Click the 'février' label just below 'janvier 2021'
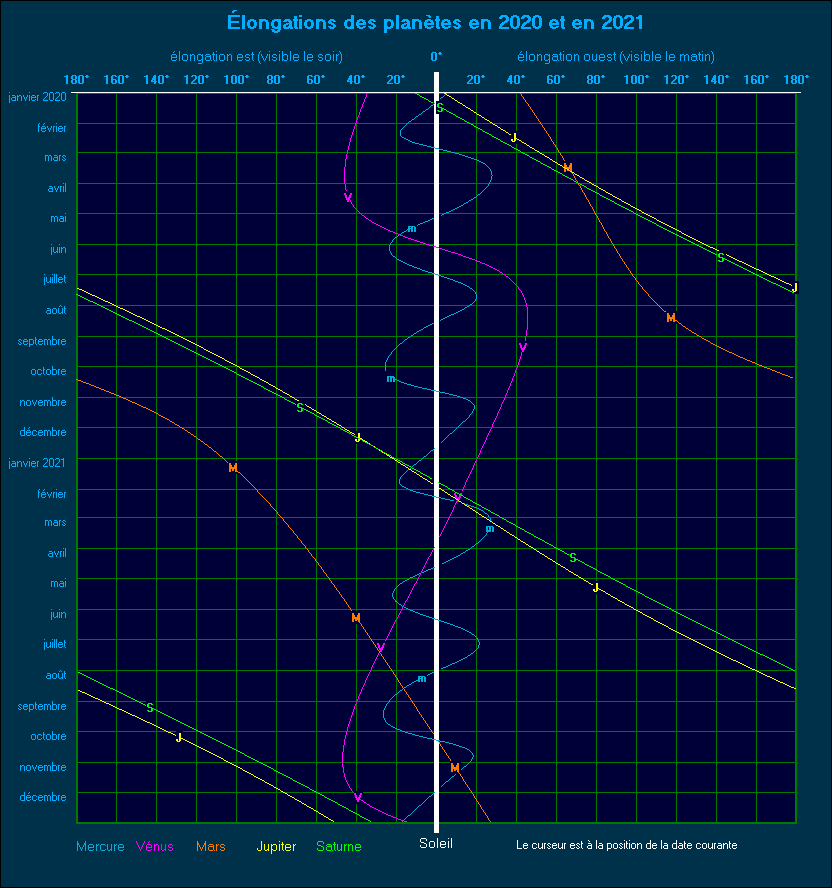Screen dimensions: 832x888 click(x=52, y=494)
